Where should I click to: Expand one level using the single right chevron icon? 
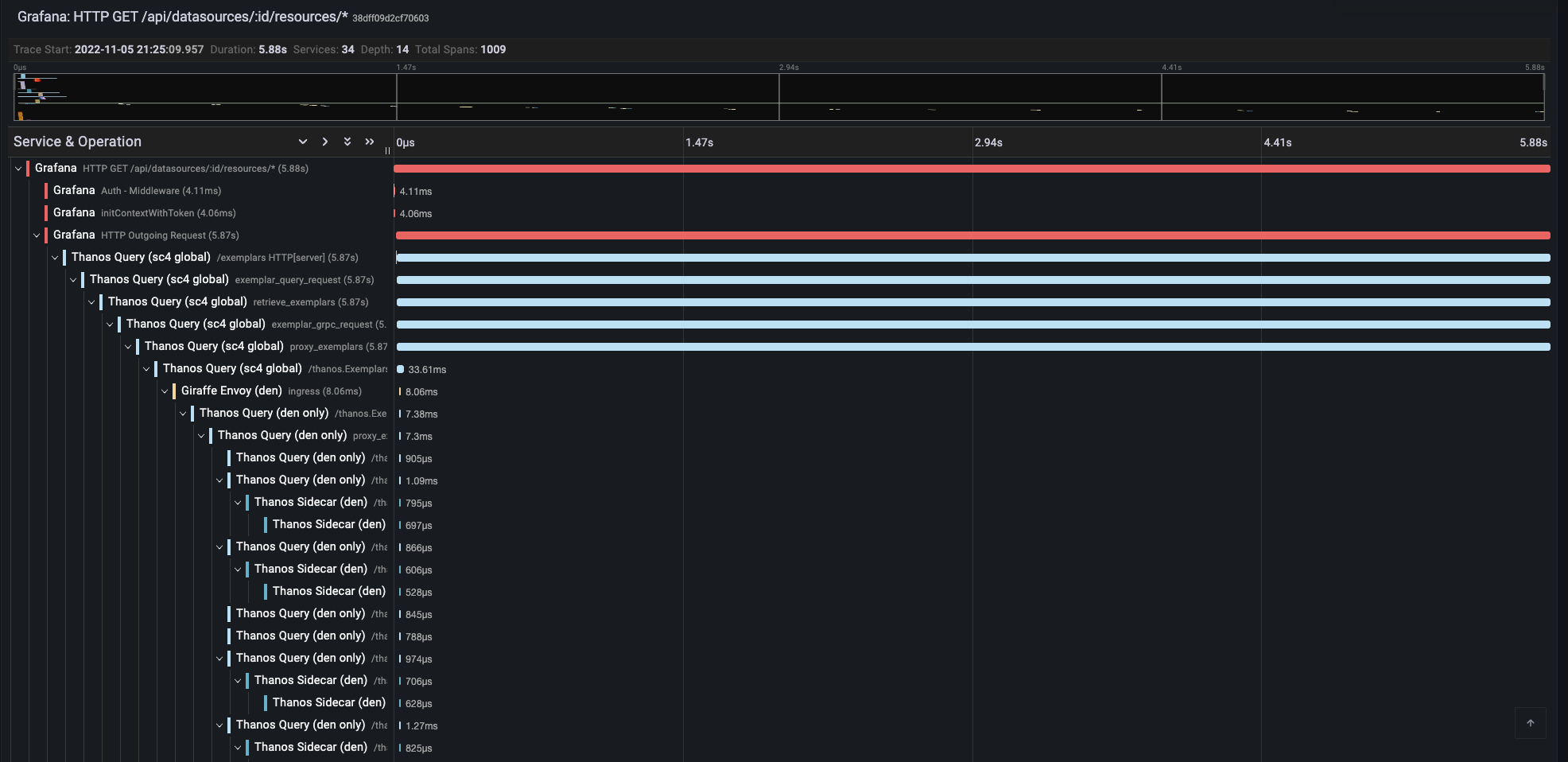coord(324,142)
